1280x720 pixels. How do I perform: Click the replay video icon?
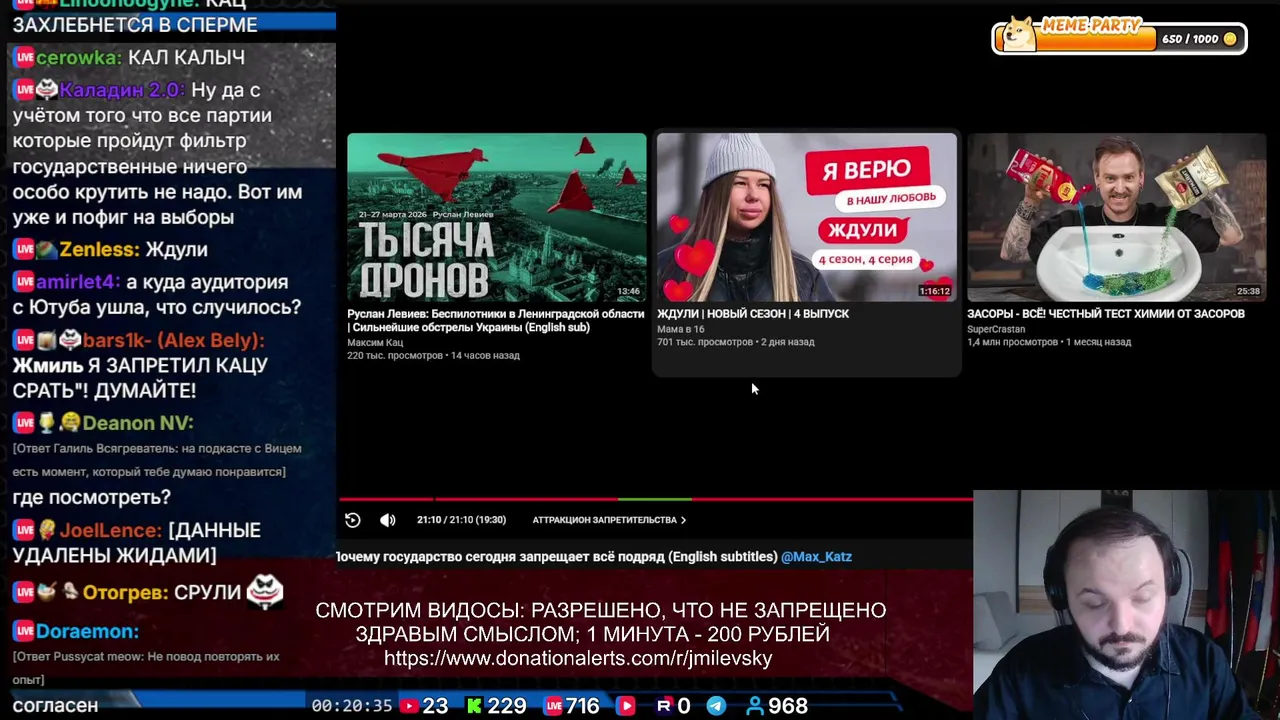(353, 520)
